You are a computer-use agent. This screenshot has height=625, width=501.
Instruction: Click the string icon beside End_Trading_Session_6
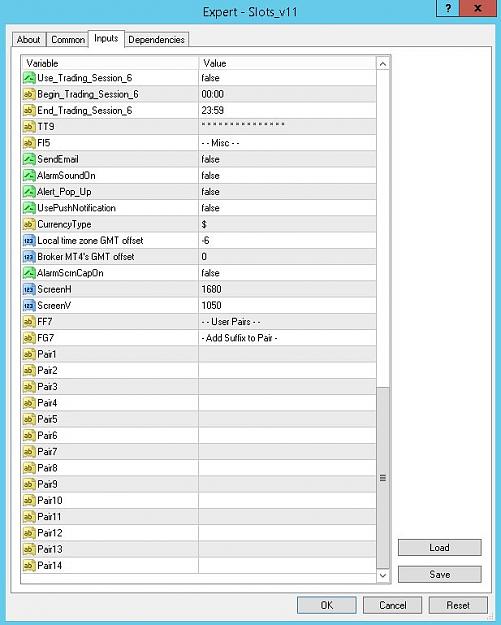(29, 110)
